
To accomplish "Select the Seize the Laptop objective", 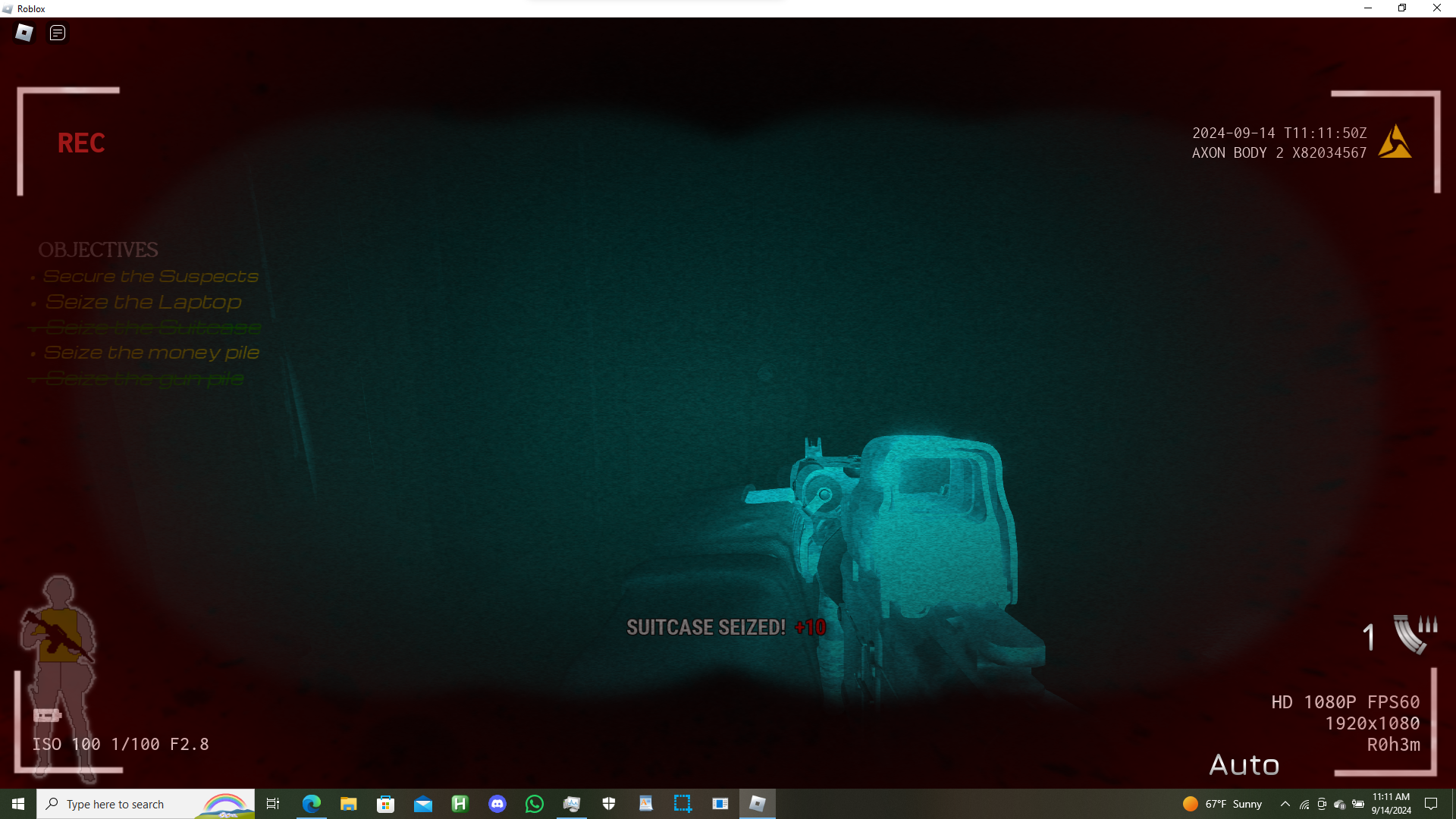I will tap(143, 302).
